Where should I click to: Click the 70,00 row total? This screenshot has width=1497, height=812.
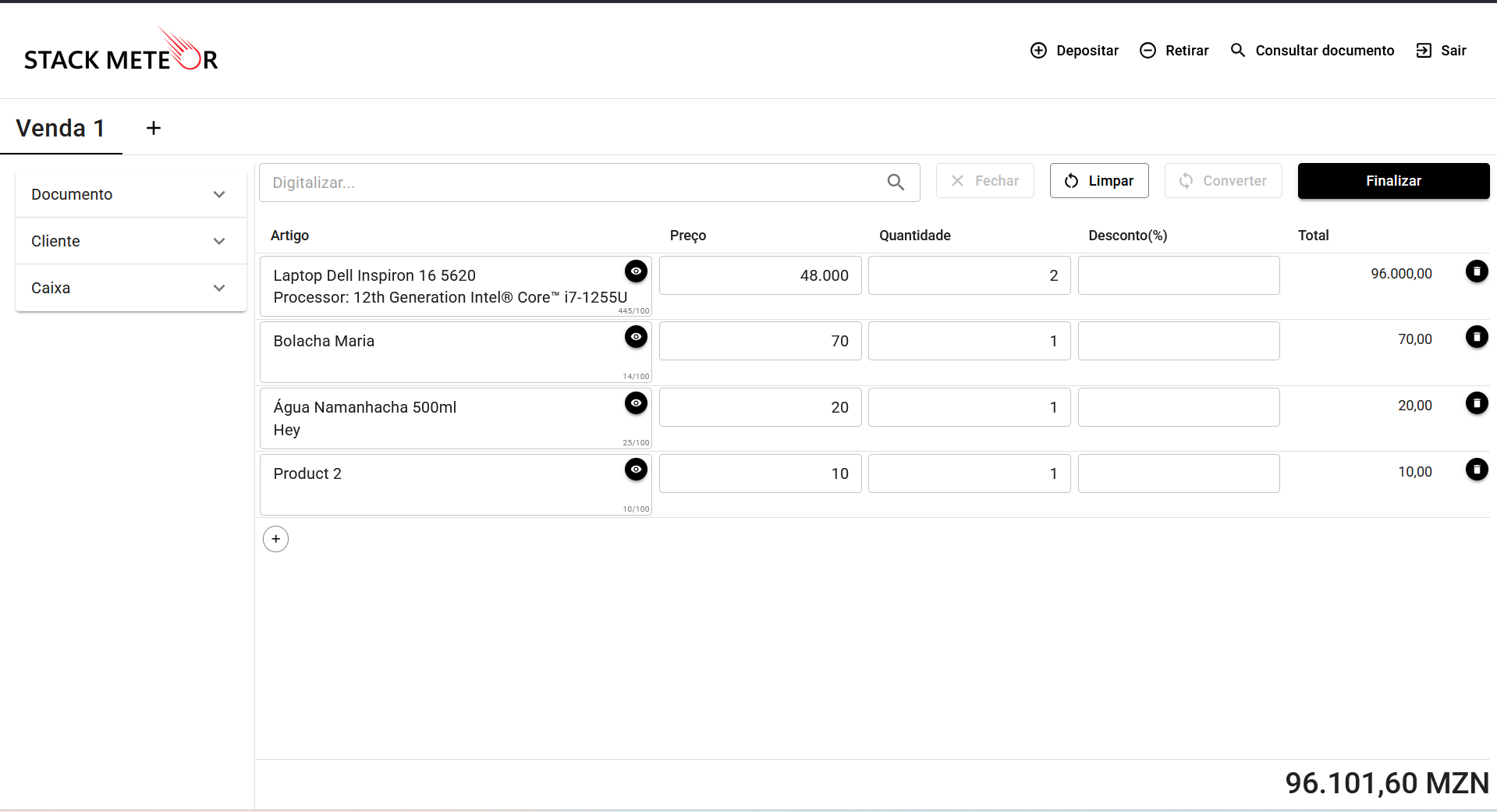tap(1415, 339)
